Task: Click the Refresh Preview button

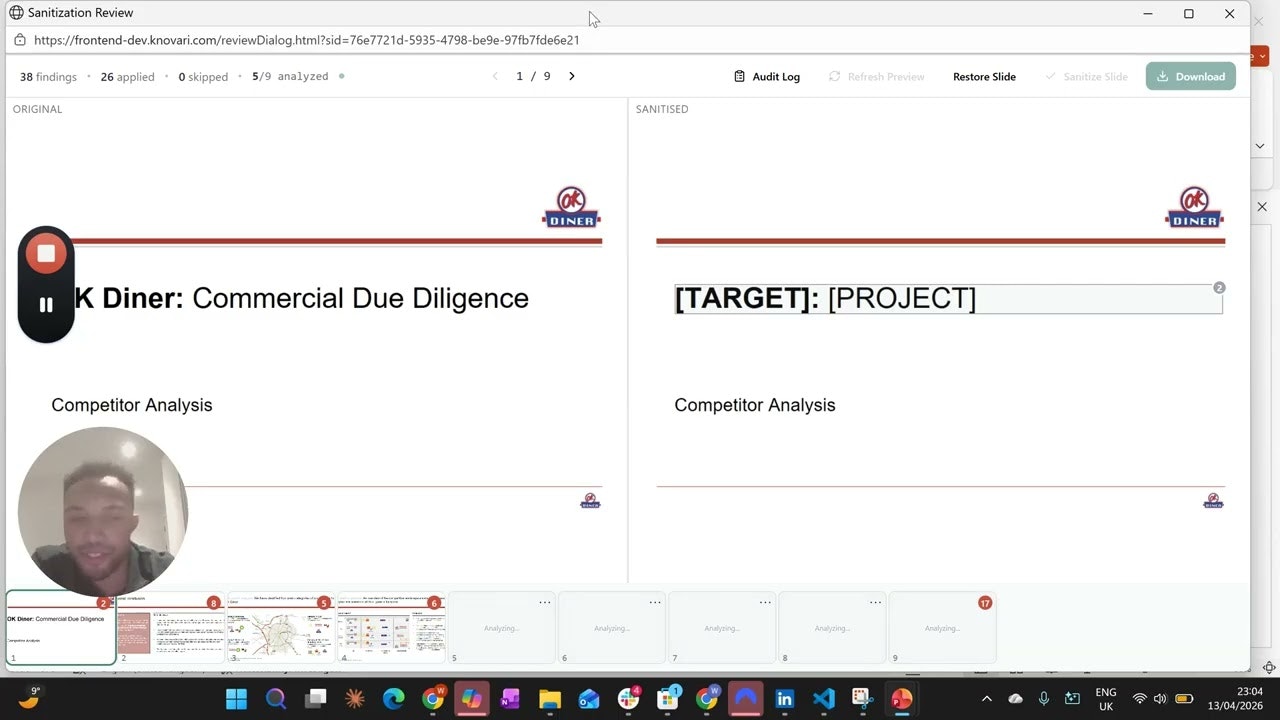Action: (876, 77)
